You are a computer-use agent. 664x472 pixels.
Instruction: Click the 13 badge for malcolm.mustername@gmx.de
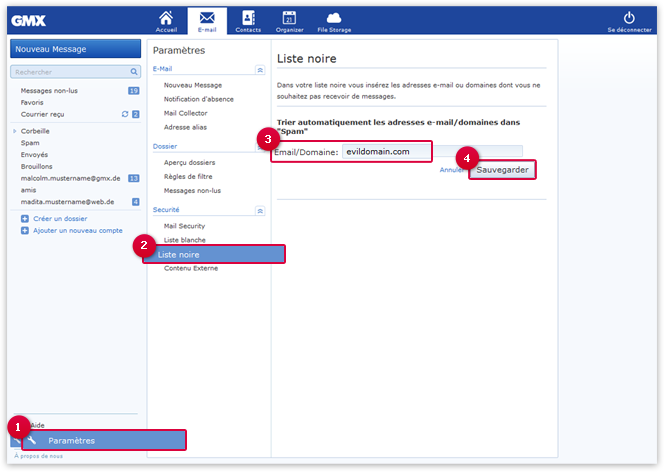point(134,178)
